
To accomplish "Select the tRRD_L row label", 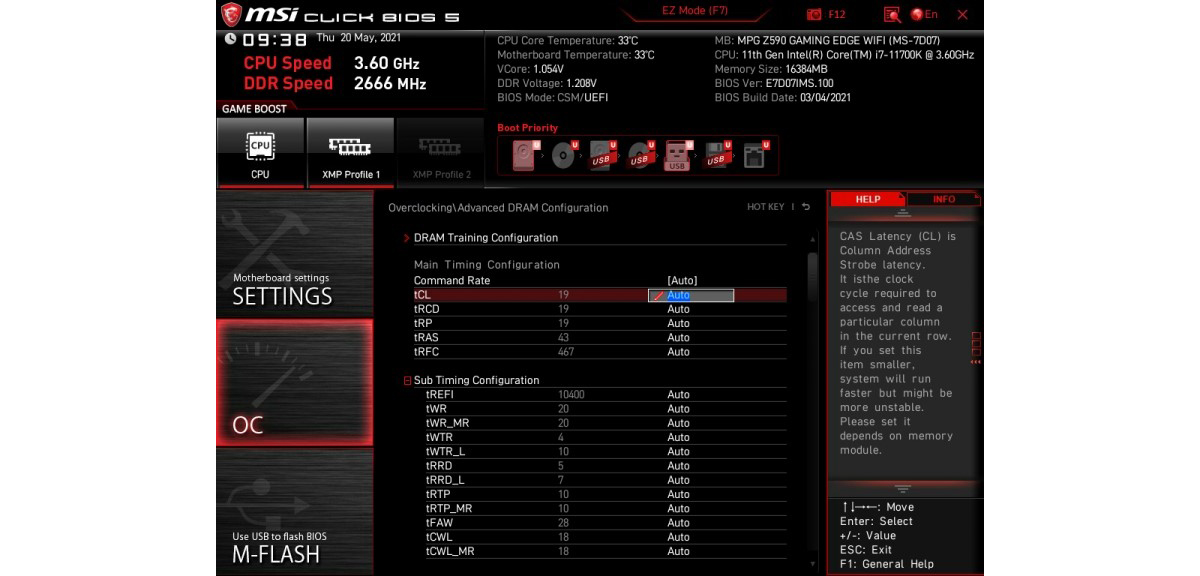I will (446, 480).
